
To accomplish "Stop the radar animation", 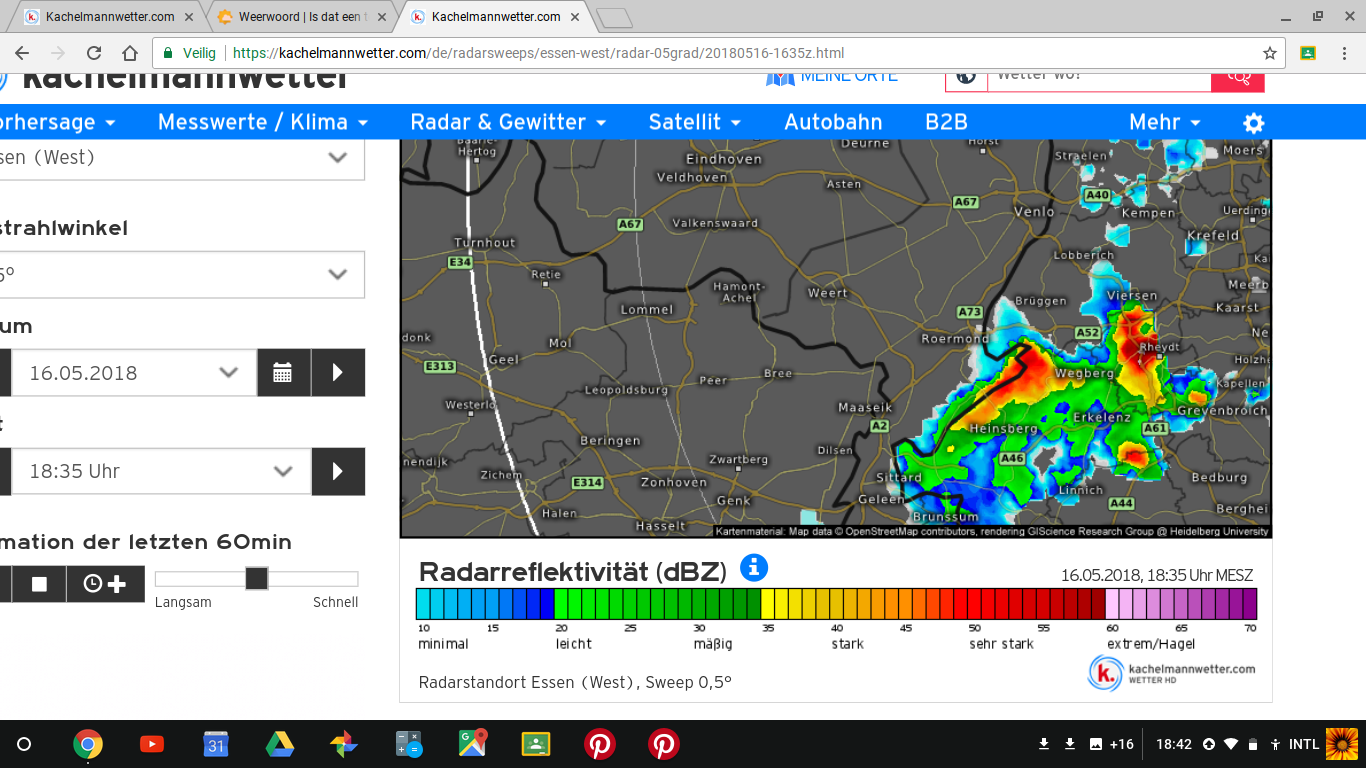I will click(x=40, y=584).
